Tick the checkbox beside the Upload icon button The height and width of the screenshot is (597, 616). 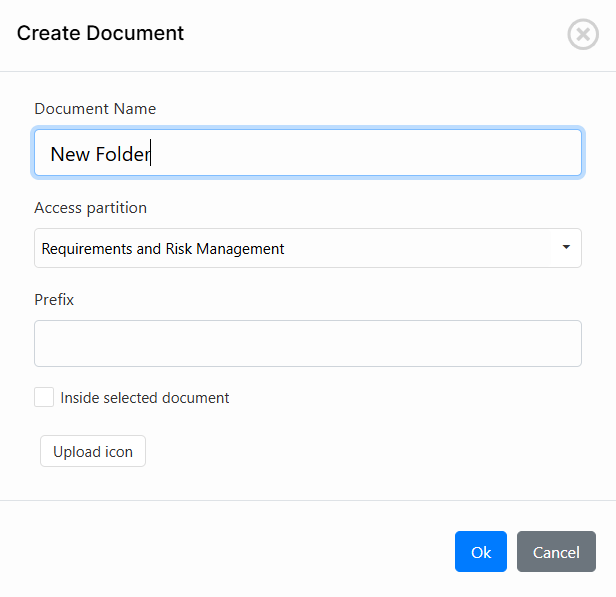[44, 397]
